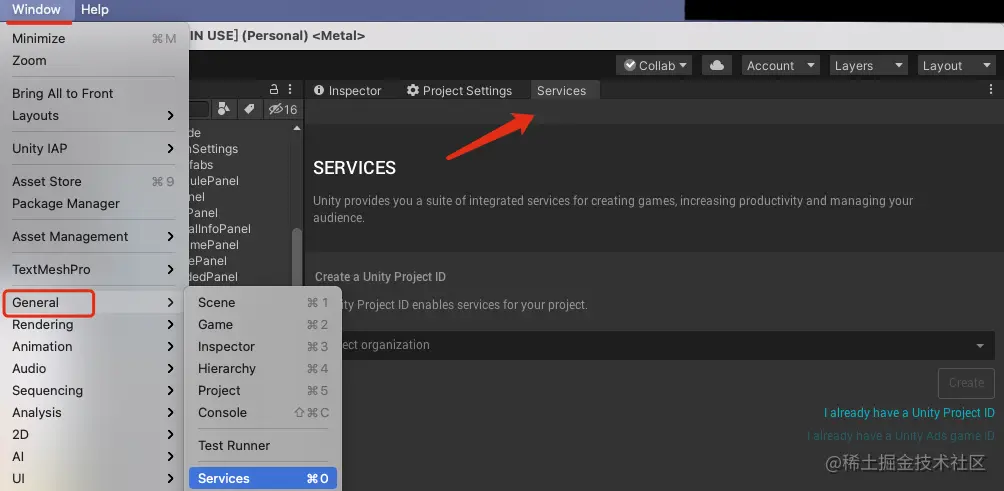Toggle the Project panel lock icon
The image size is (1004, 491).
click(274, 89)
